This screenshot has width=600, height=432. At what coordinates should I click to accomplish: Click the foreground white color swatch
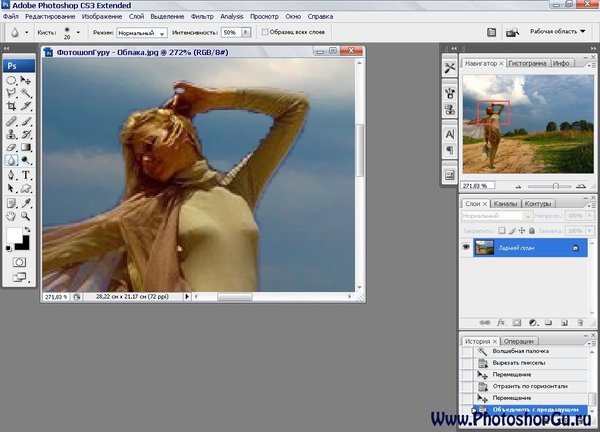click(x=15, y=236)
